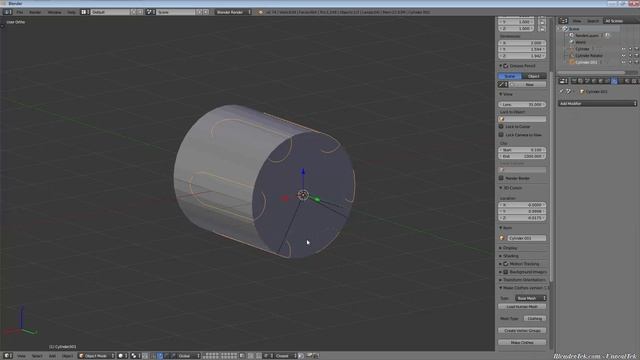The width and height of the screenshot is (640, 360).
Task: Select Cylinder Rotator in outliner
Action: pos(589,56)
